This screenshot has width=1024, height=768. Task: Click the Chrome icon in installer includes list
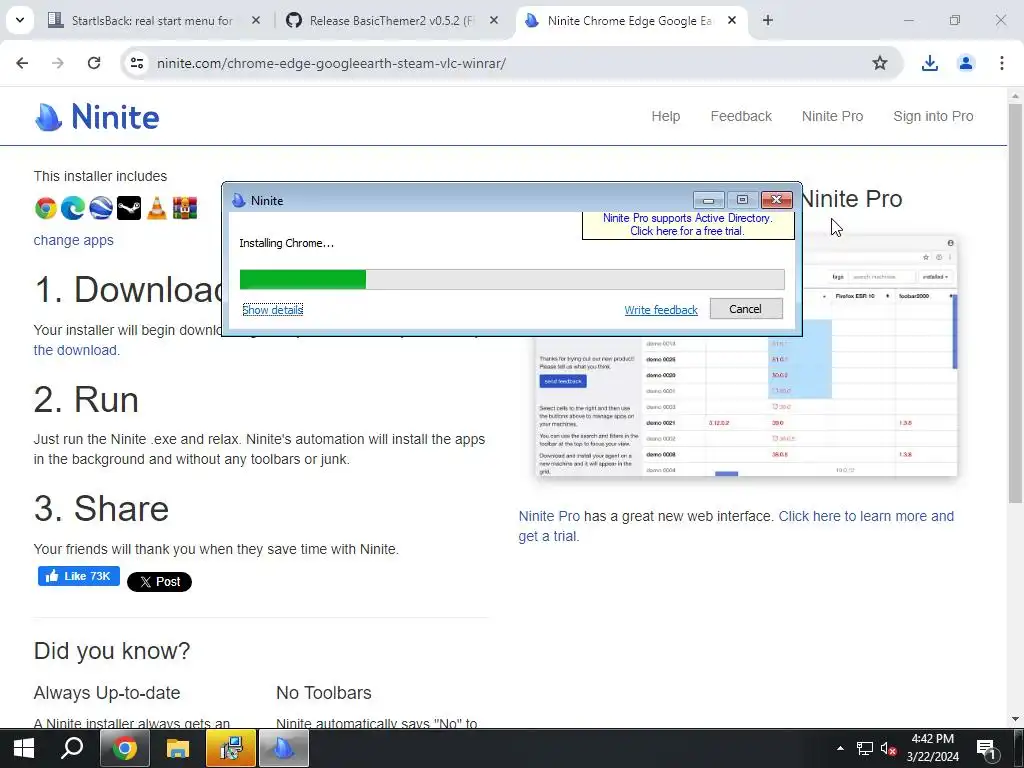click(x=46, y=208)
